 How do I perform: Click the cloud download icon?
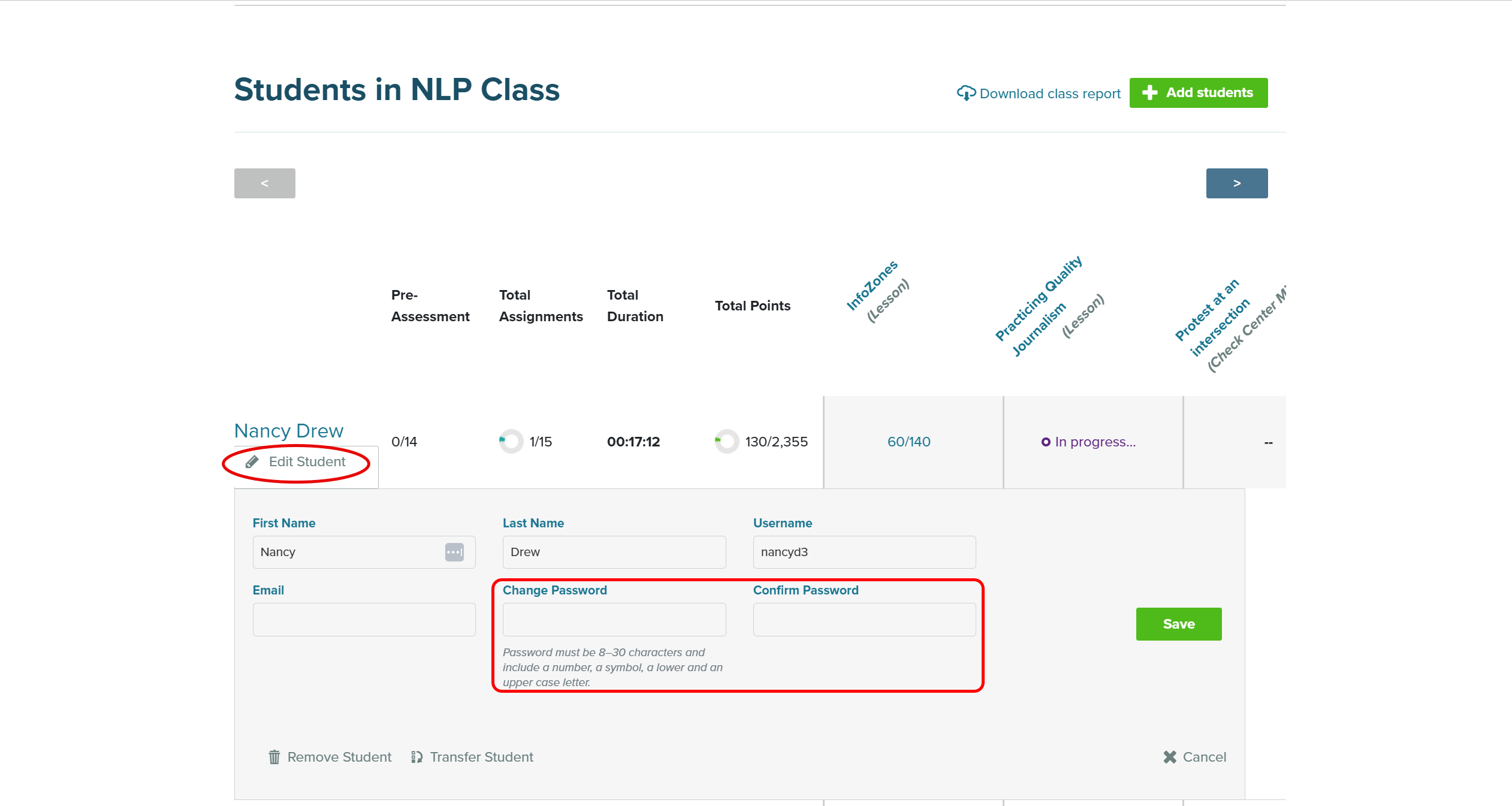click(x=966, y=93)
